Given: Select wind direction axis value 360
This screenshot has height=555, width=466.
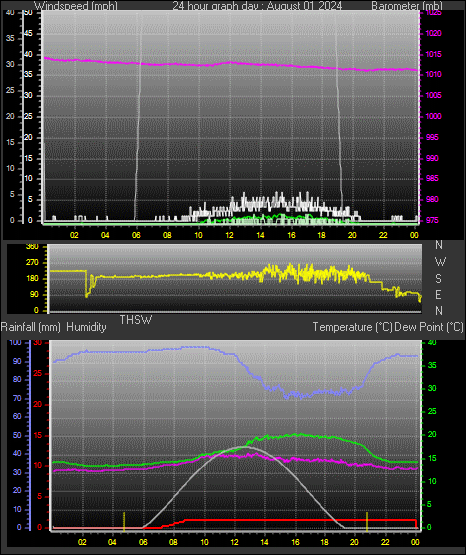Looking at the screenshot, I should click(32, 247).
